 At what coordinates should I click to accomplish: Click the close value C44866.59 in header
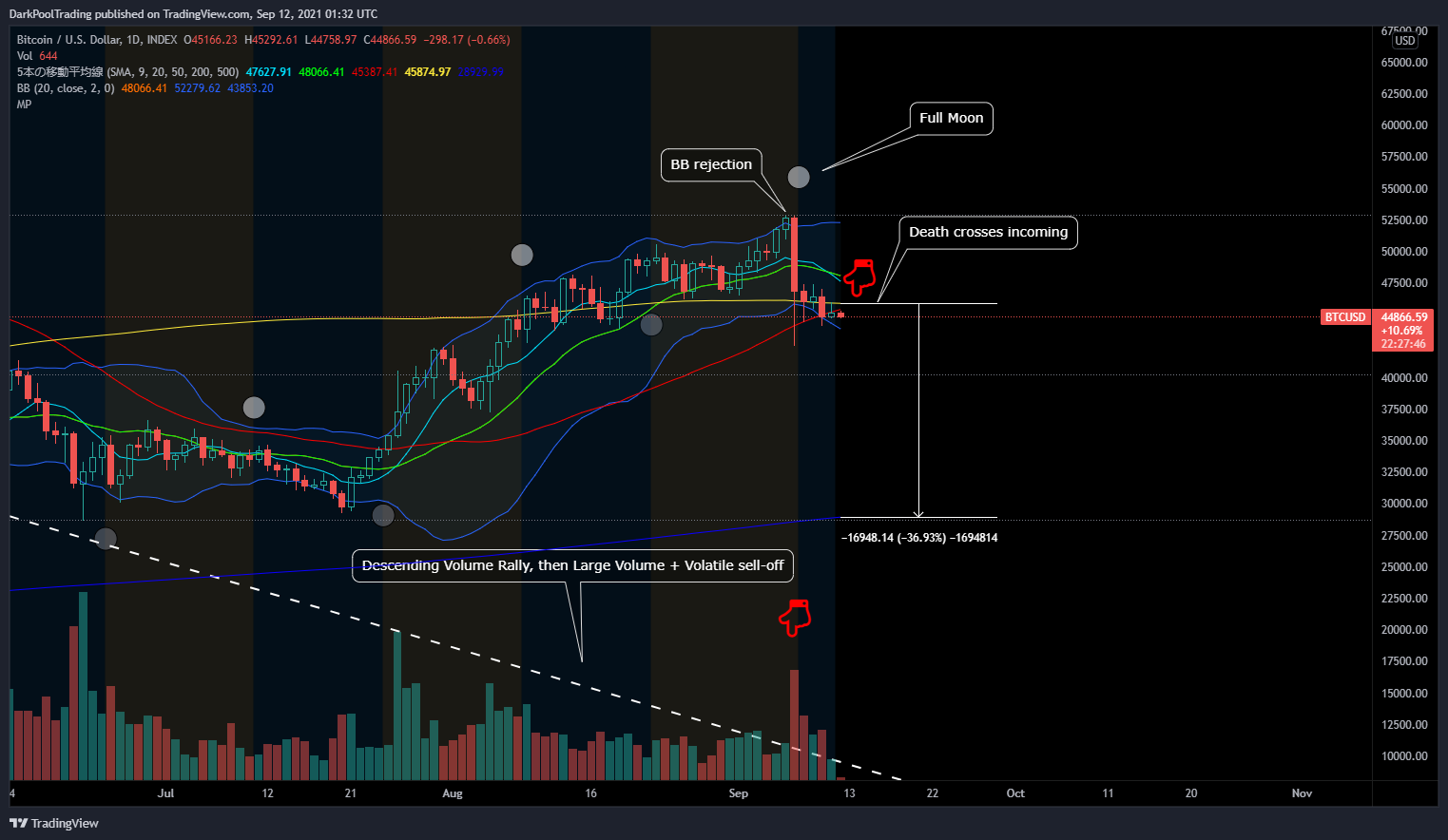tap(390, 40)
